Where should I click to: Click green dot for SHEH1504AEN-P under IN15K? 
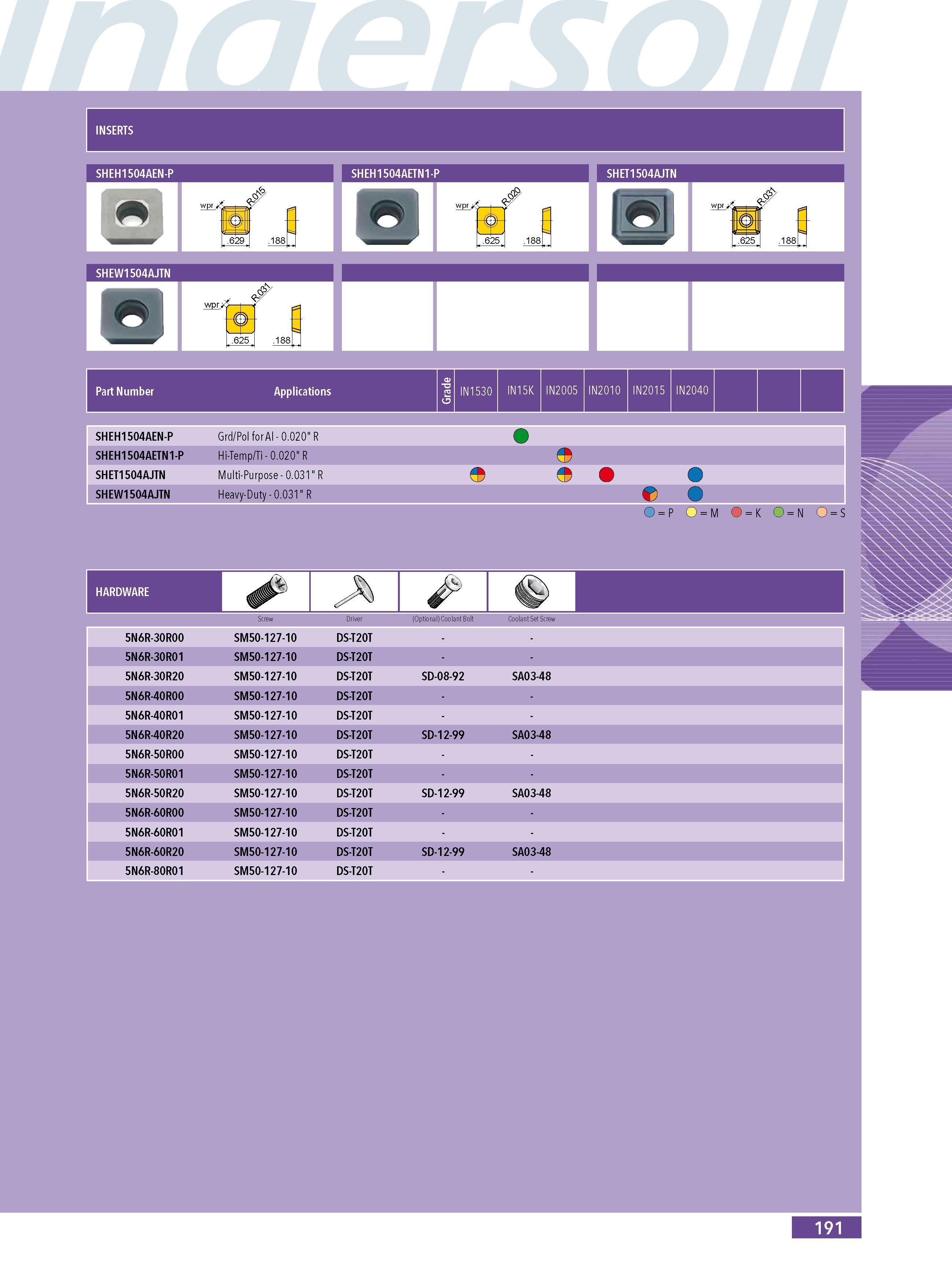pyautogui.click(x=521, y=436)
